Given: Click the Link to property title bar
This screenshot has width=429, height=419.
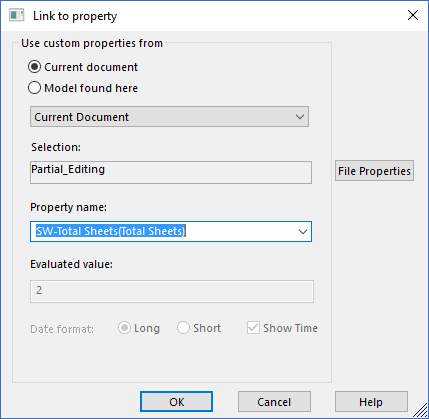Looking at the screenshot, I should (x=213, y=16).
